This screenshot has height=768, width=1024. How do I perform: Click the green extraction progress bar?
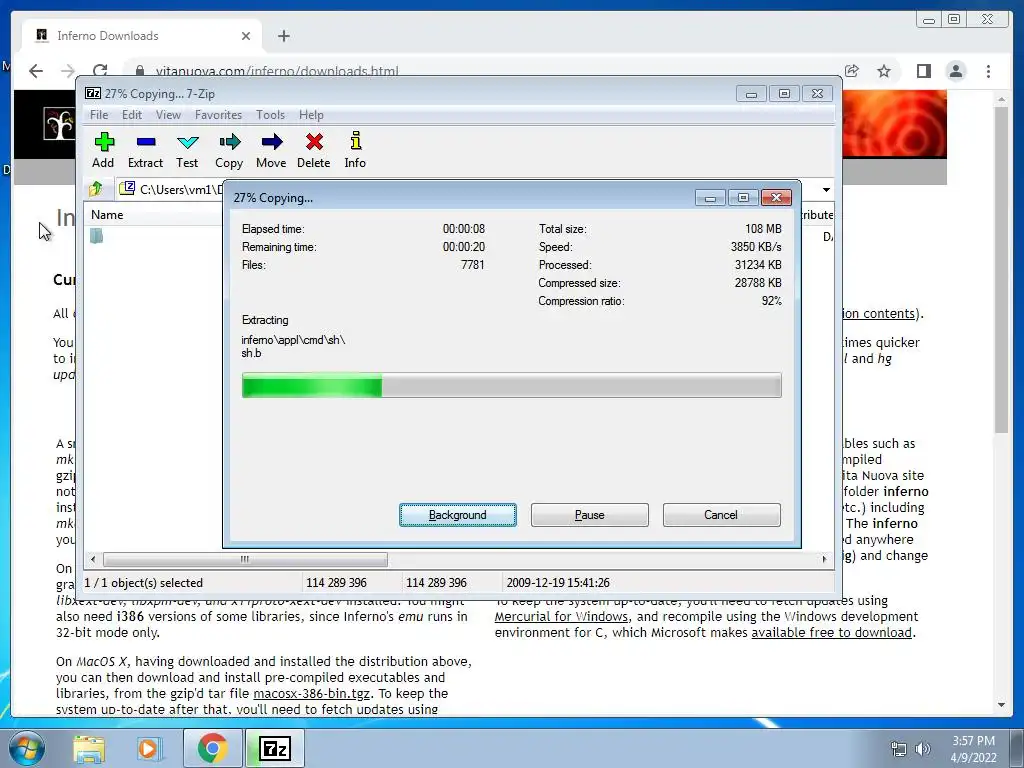tap(312, 385)
